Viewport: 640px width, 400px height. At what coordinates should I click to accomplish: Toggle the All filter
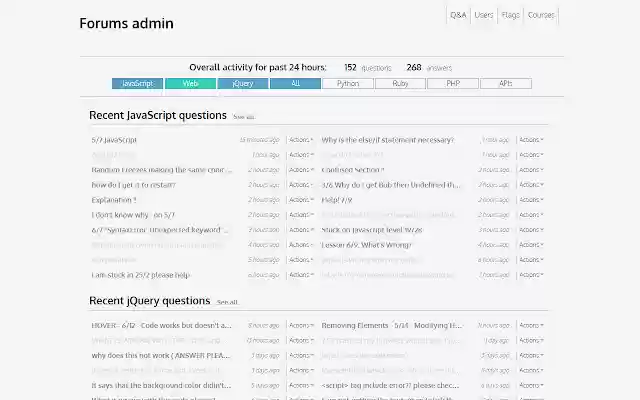click(x=296, y=83)
